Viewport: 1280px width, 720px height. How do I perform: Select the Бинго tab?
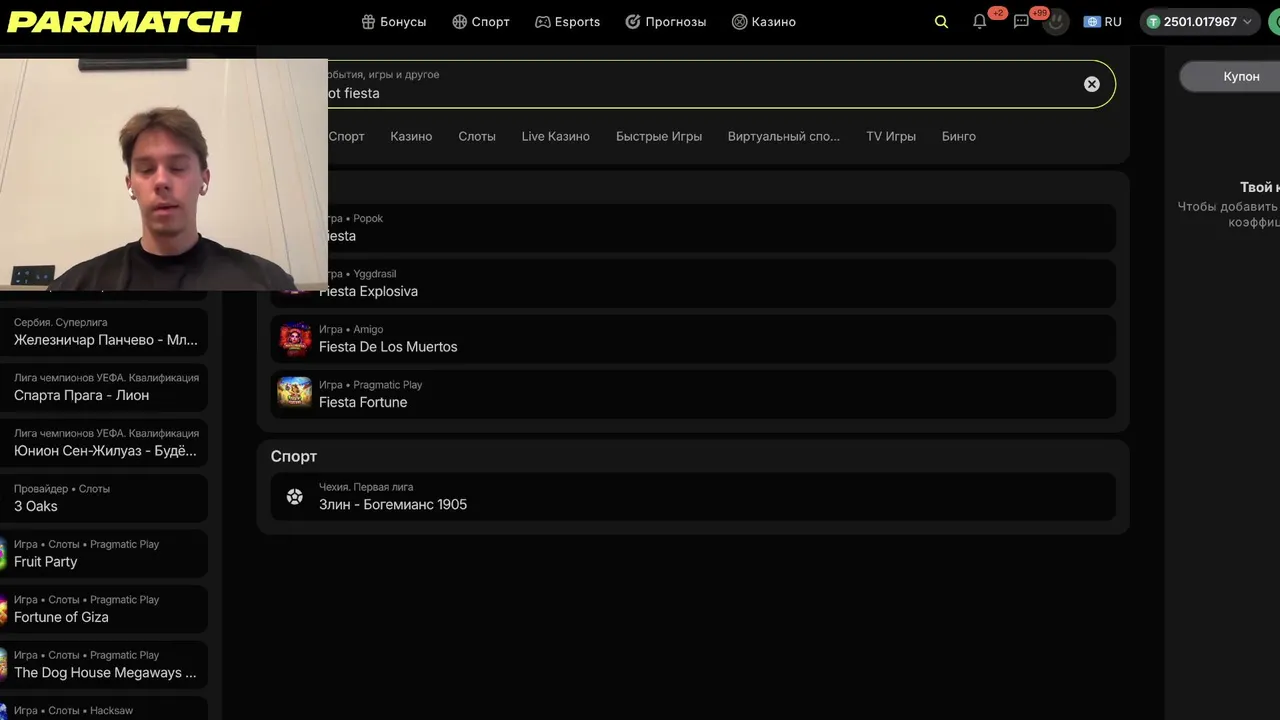pyautogui.click(x=959, y=136)
